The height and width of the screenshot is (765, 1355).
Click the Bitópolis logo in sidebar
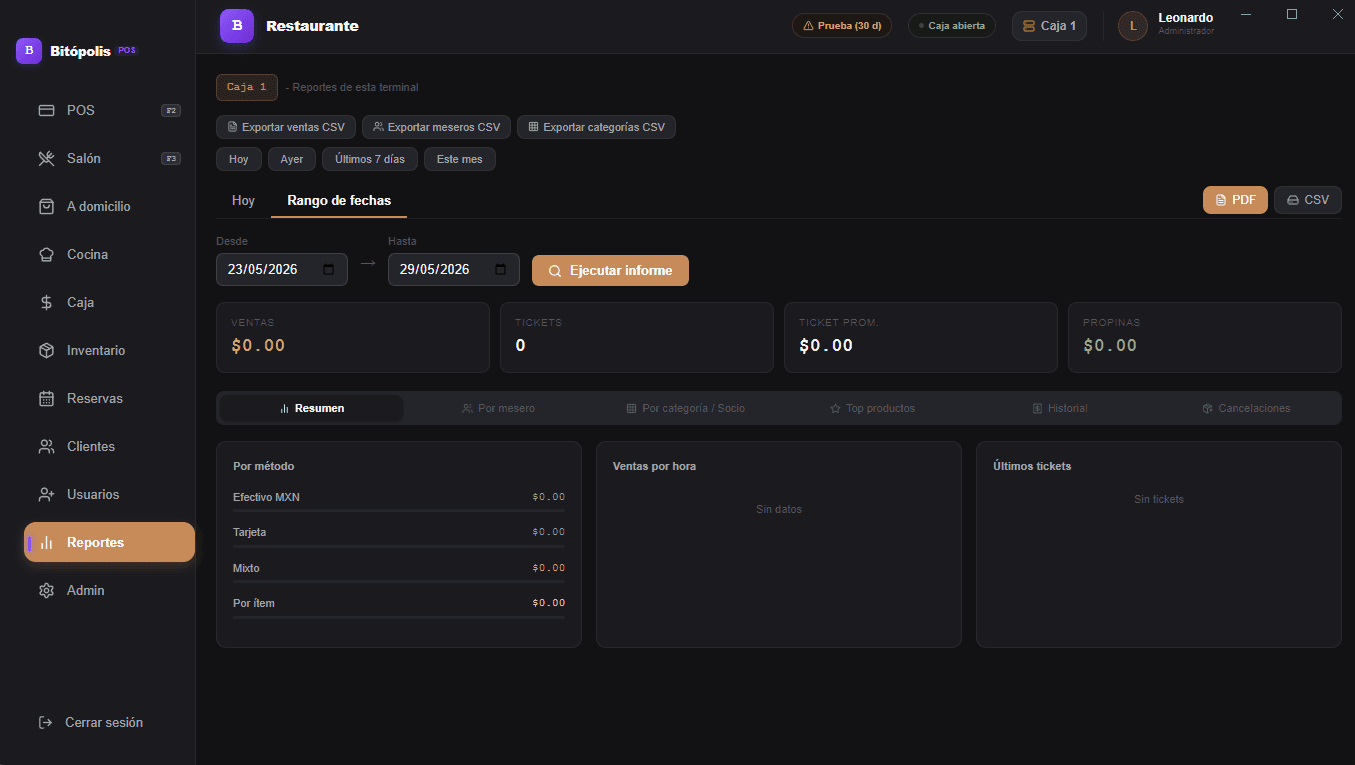29,50
